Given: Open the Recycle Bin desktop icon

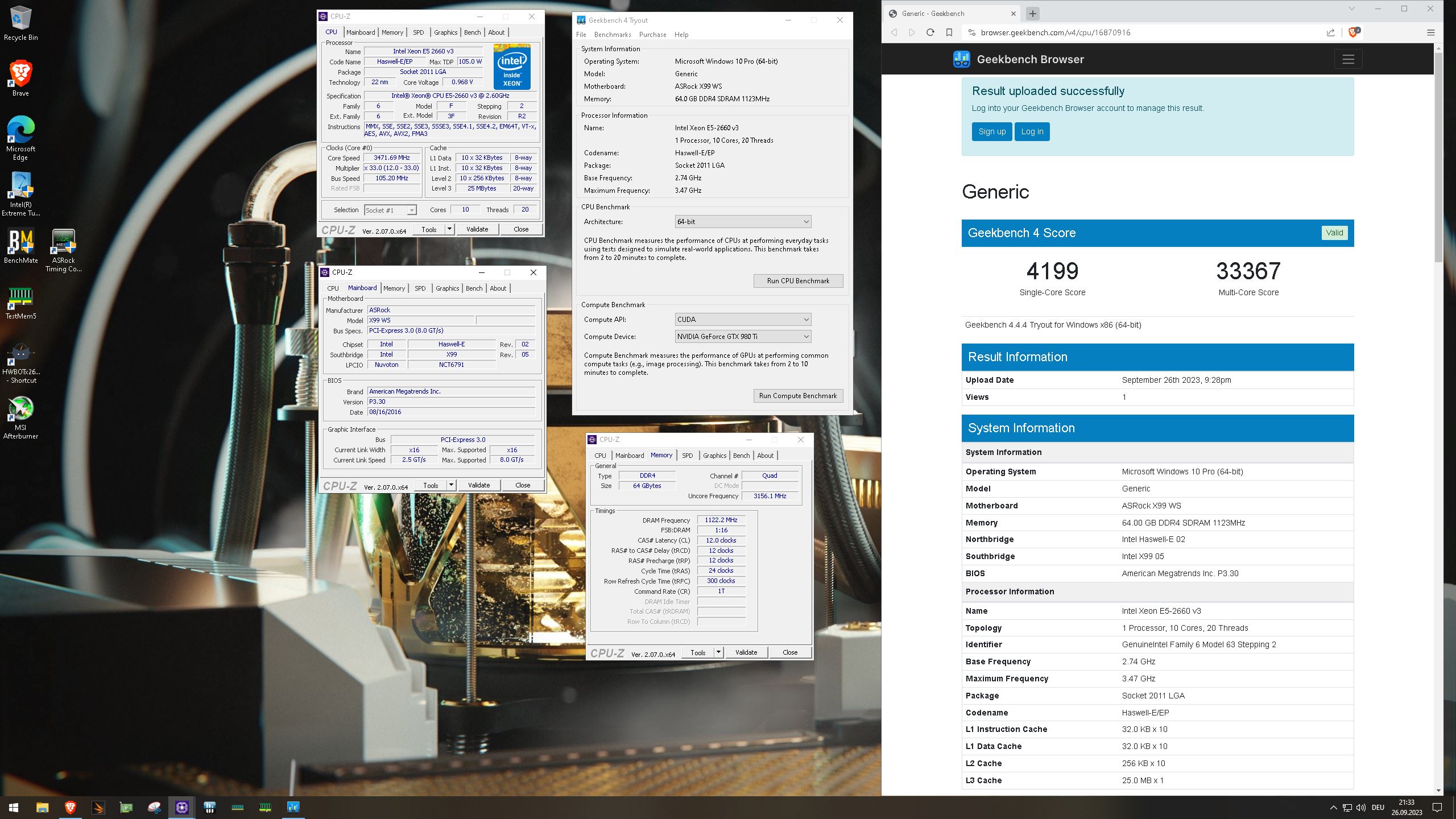Looking at the screenshot, I should click(x=20, y=23).
